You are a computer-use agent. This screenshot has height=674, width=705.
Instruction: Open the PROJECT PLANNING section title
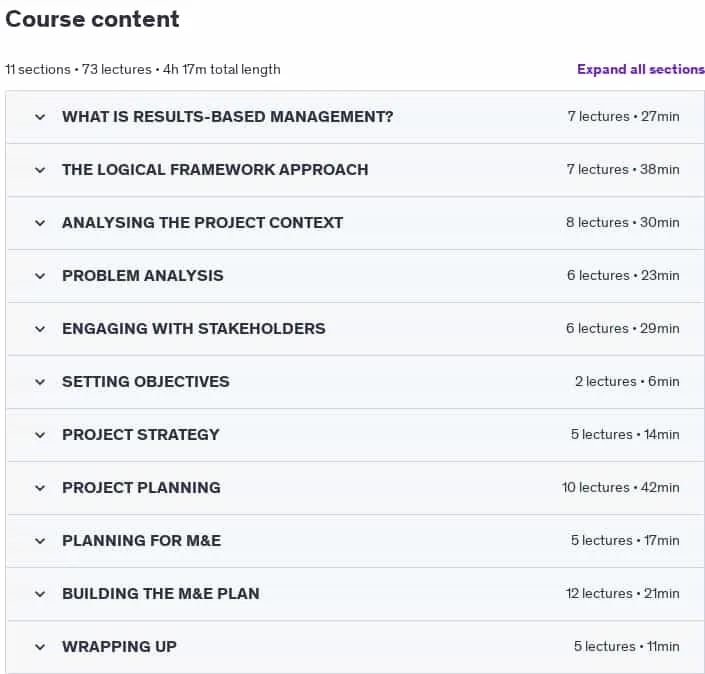click(x=141, y=488)
